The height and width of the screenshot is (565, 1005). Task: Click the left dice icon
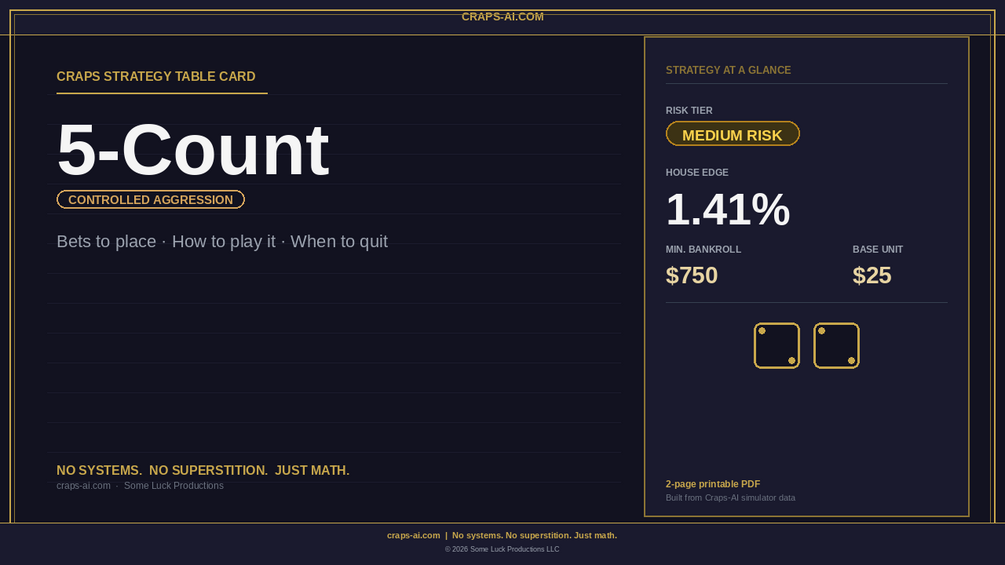coord(776,345)
